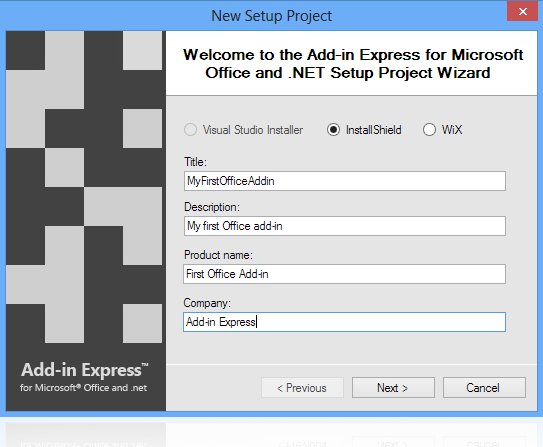This screenshot has height=447, width=543.
Task: Click the New Setup Project title bar text
Action: click(272, 16)
